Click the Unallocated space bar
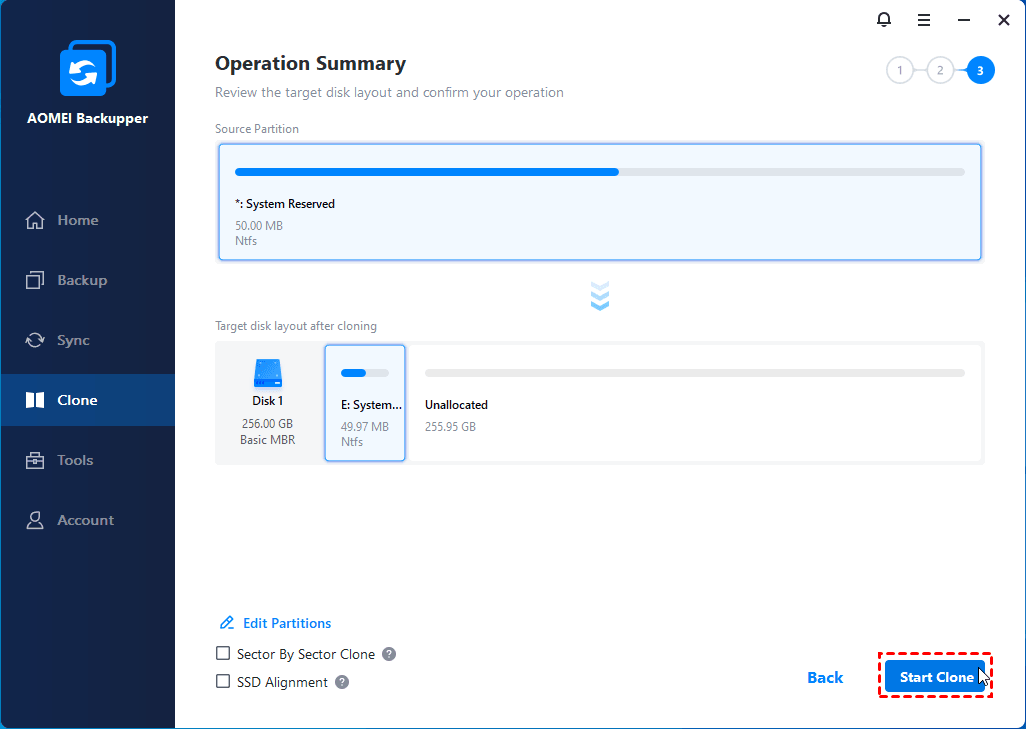The image size is (1026, 729). (694, 373)
